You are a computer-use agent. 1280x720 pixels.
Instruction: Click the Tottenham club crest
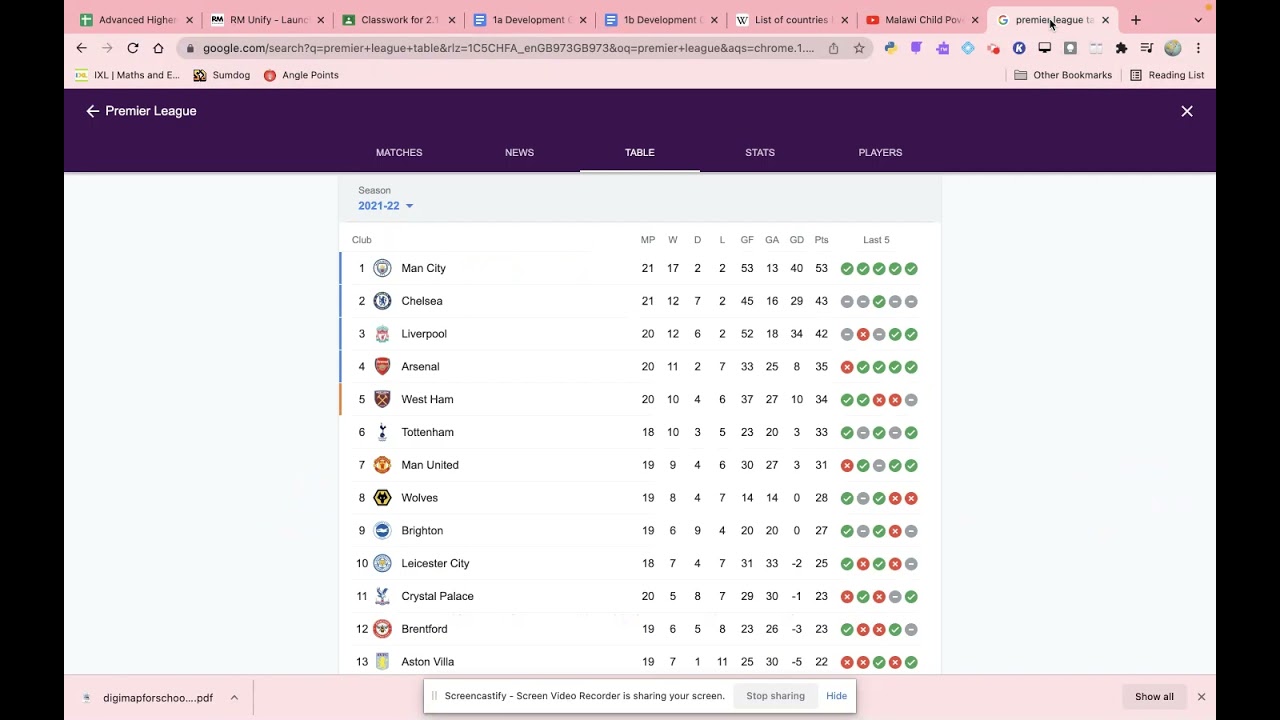[x=382, y=432]
